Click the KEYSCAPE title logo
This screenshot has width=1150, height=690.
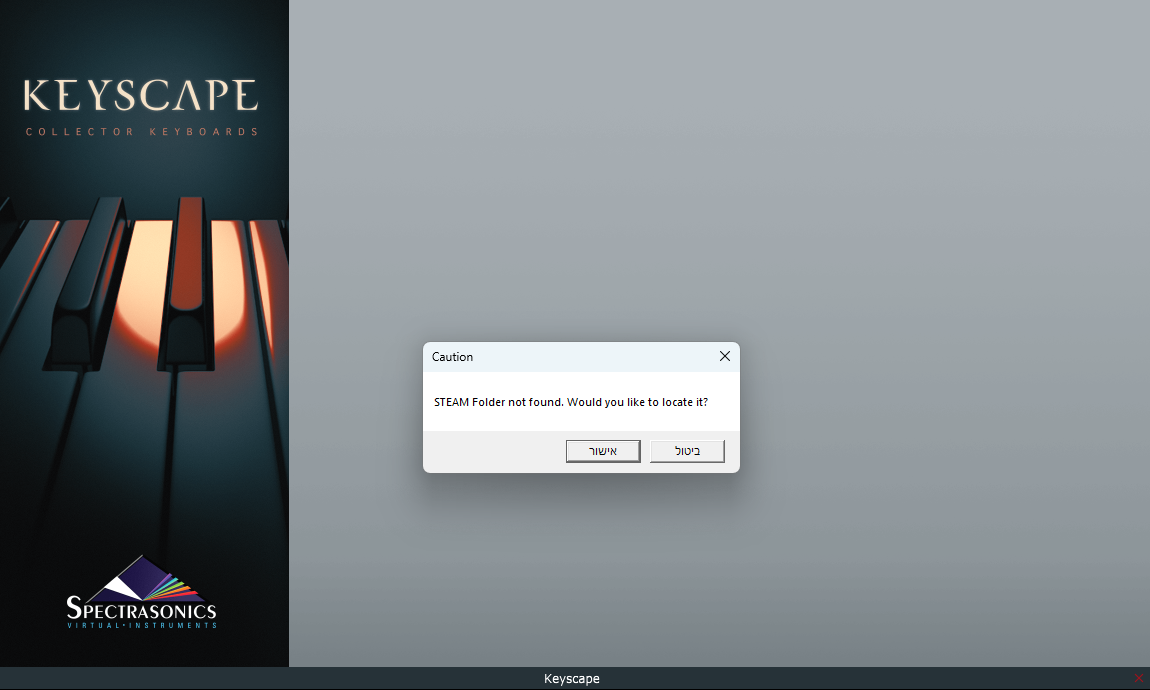tap(141, 96)
